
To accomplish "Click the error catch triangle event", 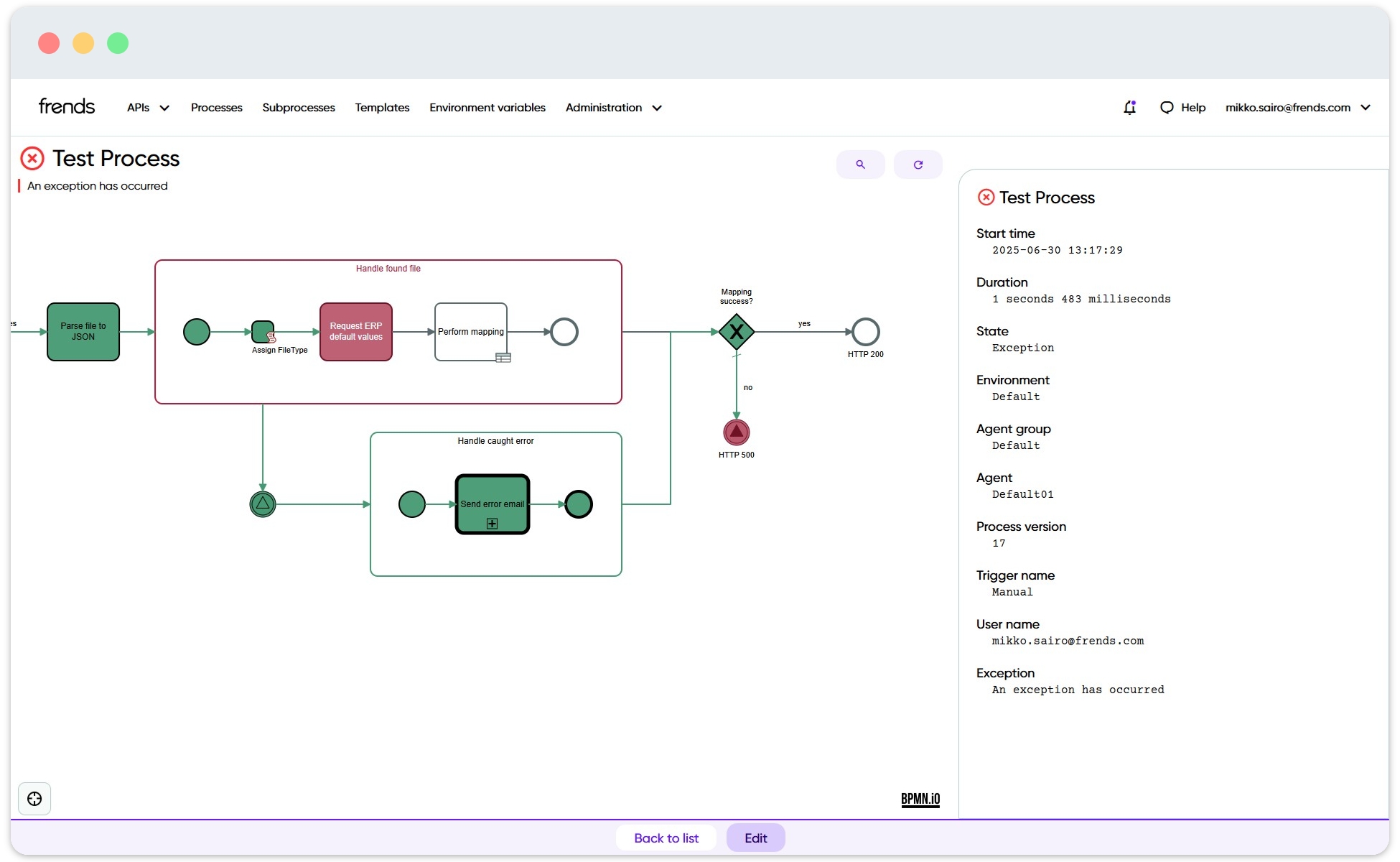I will click(x=263, y=504).
